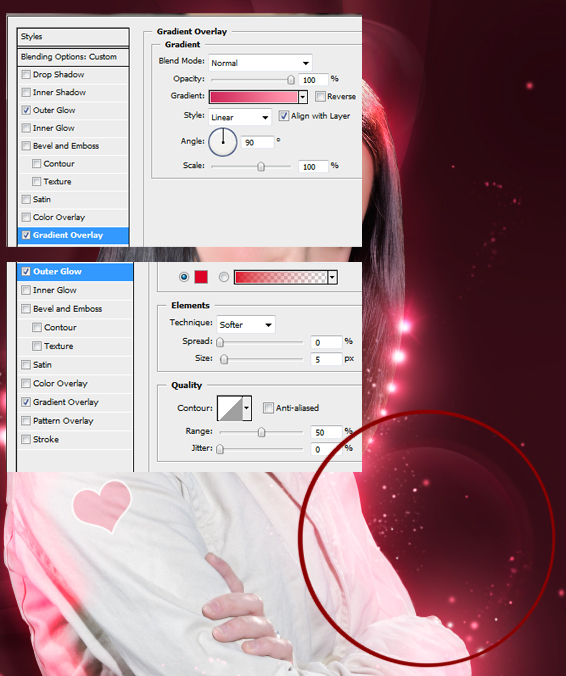Open the Styles panel header
The image size is (566, 676).
click(73, 37)
